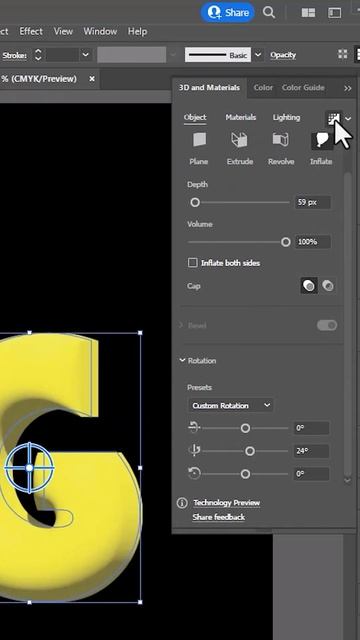Collapse panels with double-arrow icon
The height and width of the screenshot is (640, 360).
pos(348,88)
